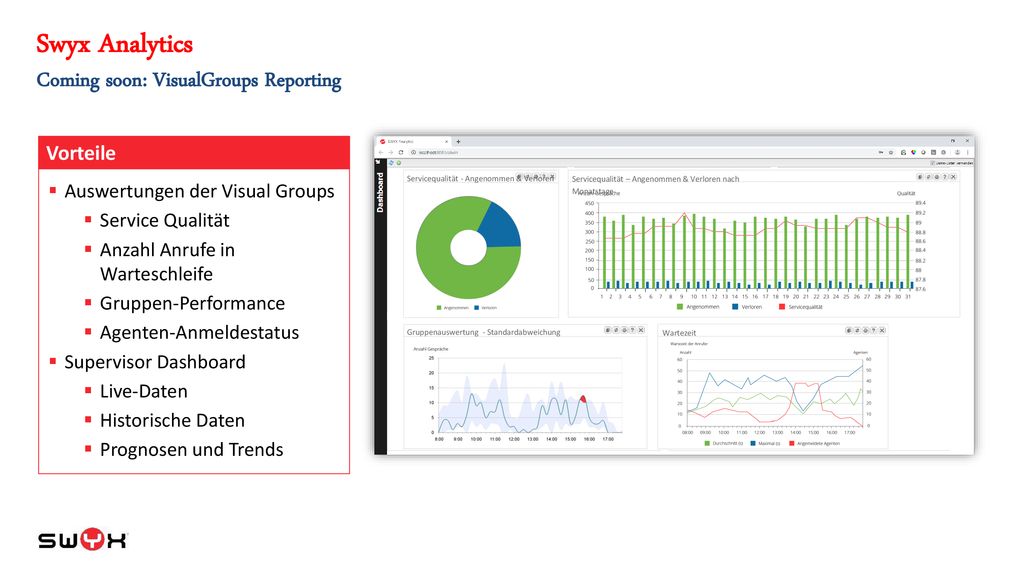
Task: Click 'Coming soon: VisualGroups Reporting' subtitle
Action: [189, 80]
